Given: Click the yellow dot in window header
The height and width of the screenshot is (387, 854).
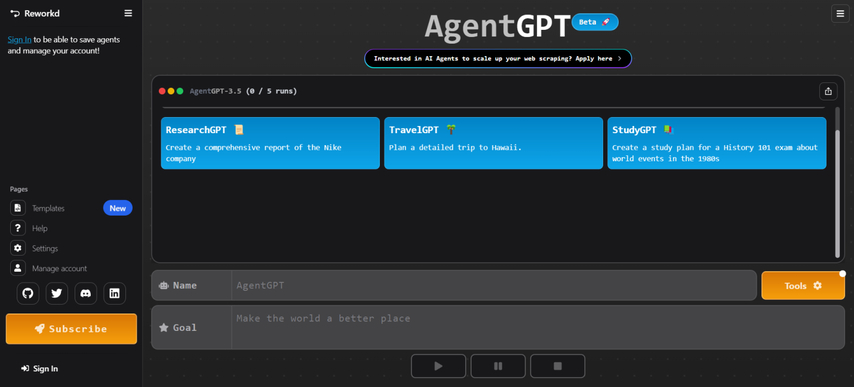Looking at the screenshot, I should 171,91.
